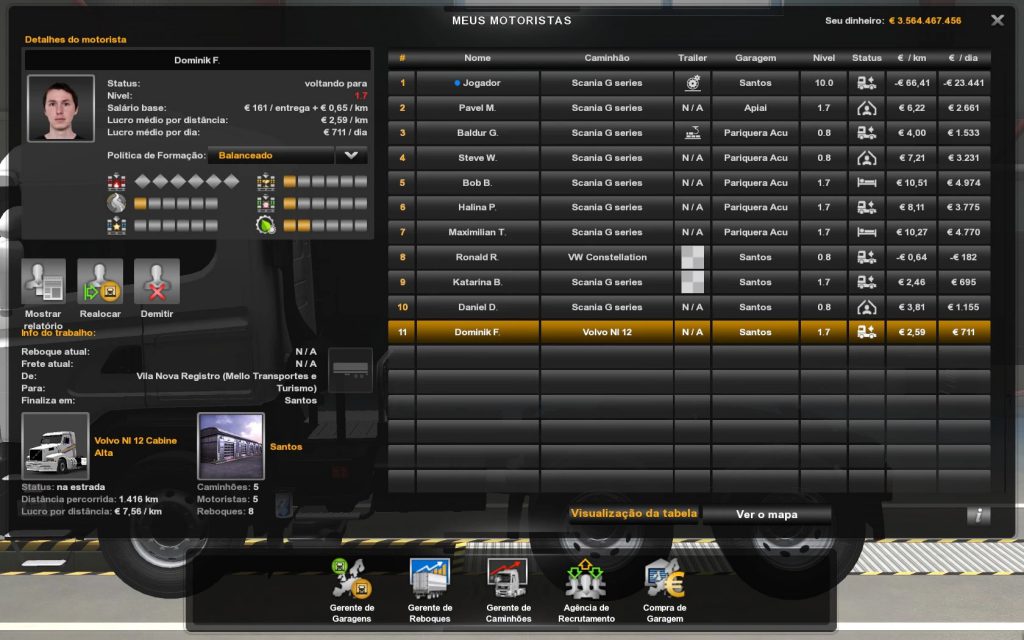Click the Realocar driver icon
The width and height of the screenshot is (1024, 640).
(100, 282)
